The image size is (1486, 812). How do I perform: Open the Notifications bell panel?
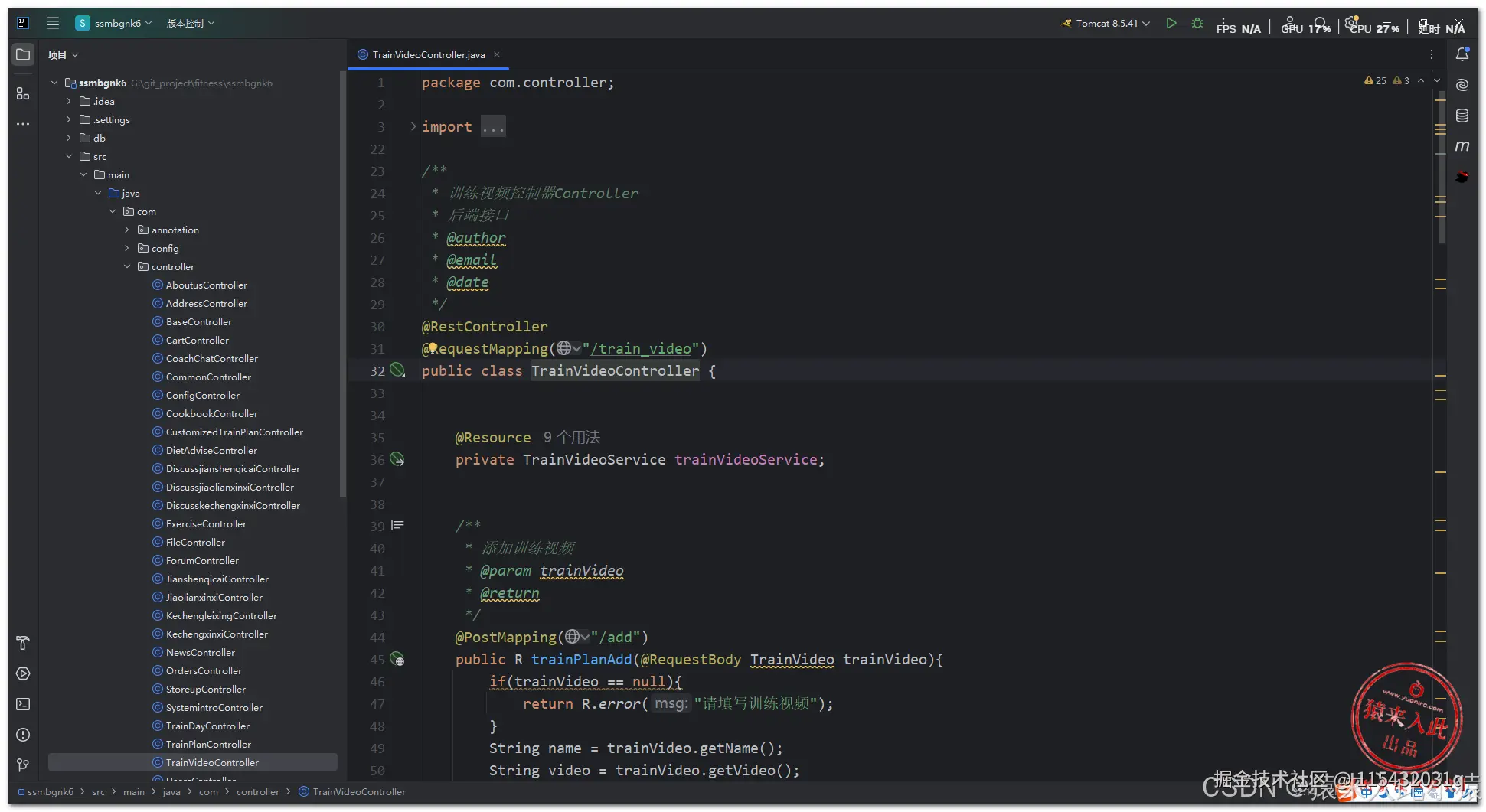click(x=1462, y=54)
